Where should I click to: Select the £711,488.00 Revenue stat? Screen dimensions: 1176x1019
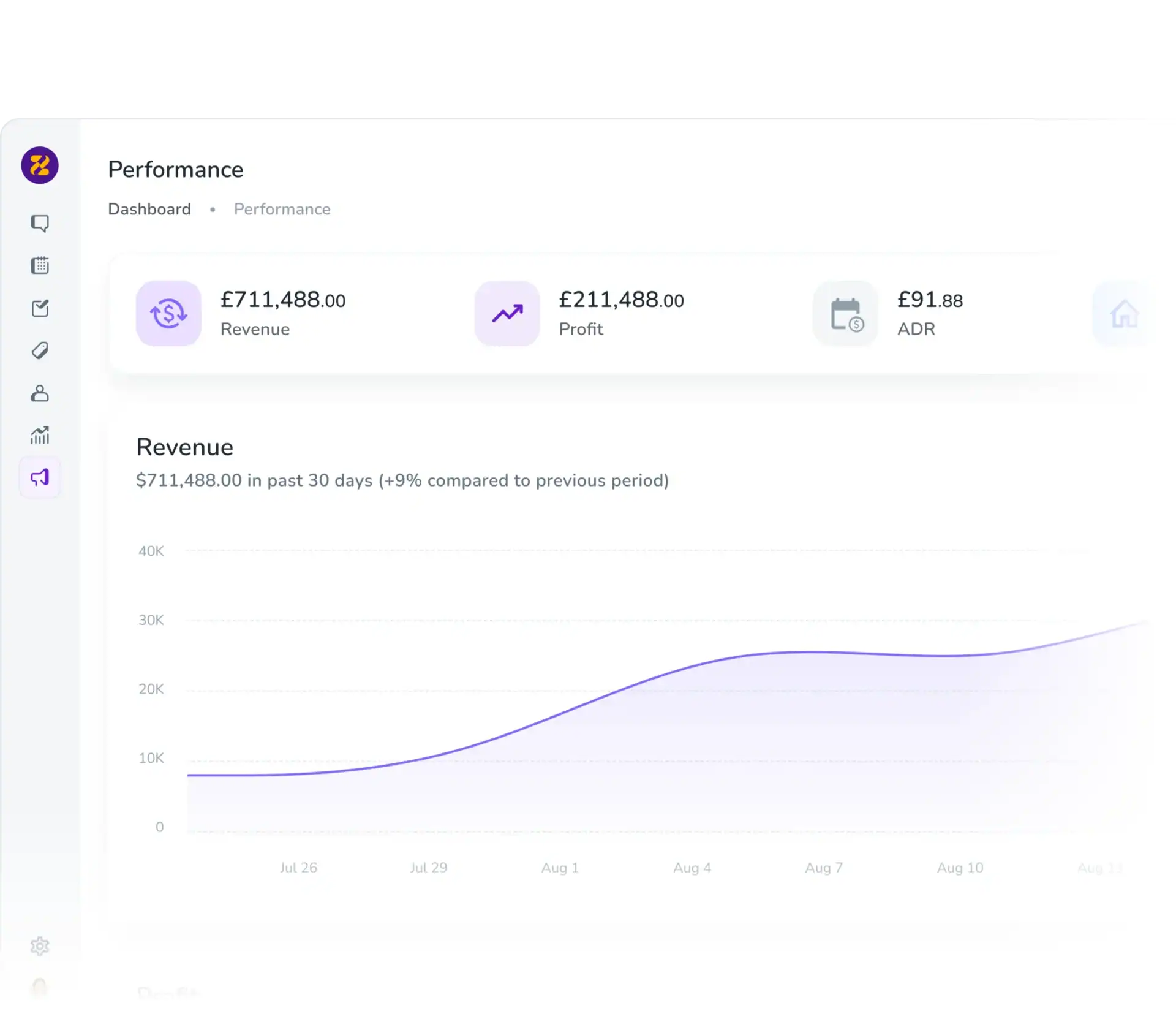click(x=283, y=314)
